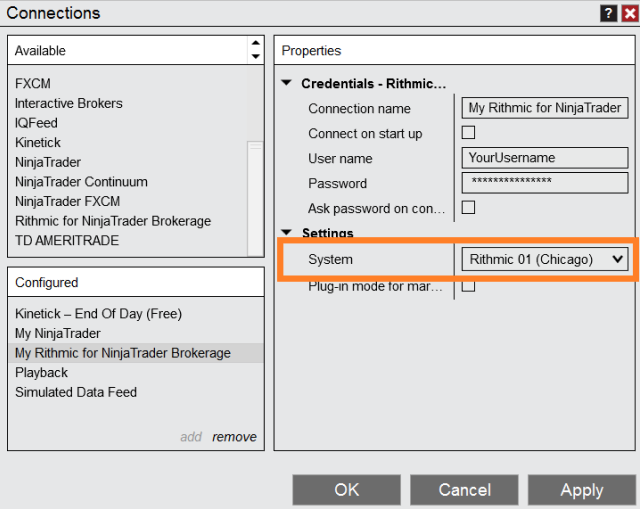Screen dimensions: 640x509
Task: Enable Ask password on connect checkbox
Action: [x=468, y=207]
